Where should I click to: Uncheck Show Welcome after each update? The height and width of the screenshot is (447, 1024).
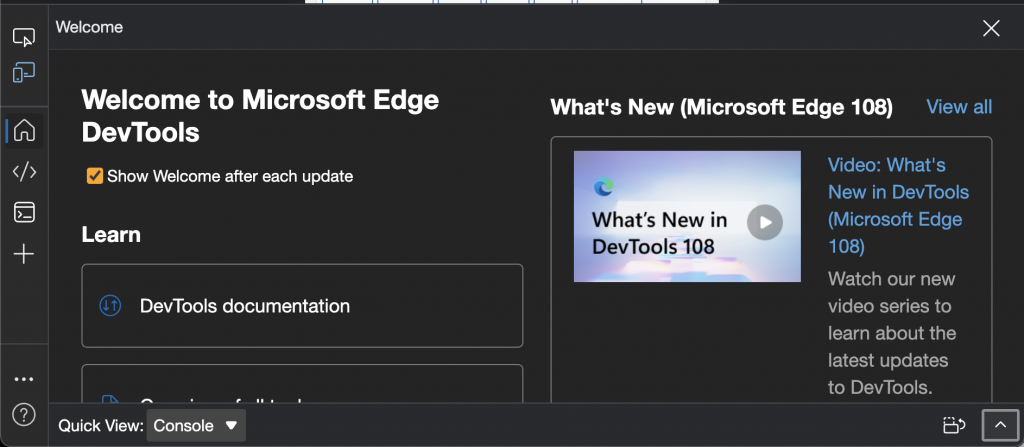[95, 176]
